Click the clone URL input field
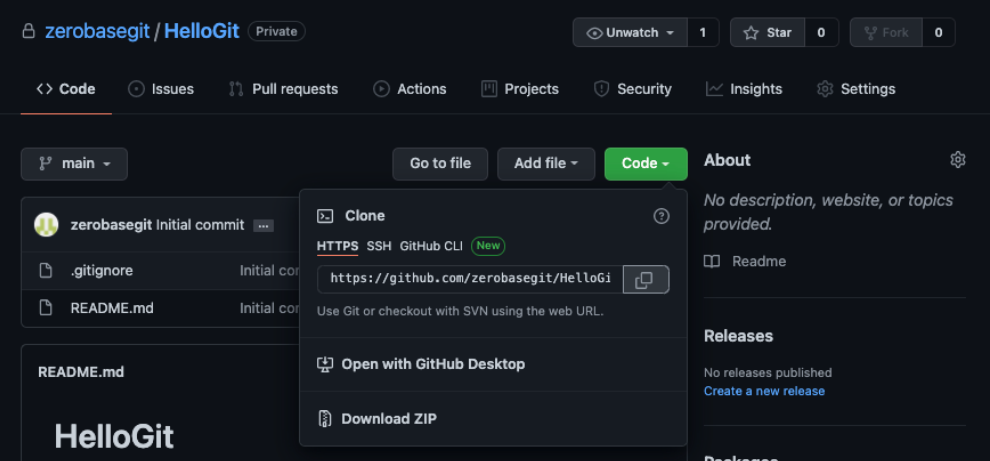Viewport: 990px width, 461px height. click(470, 279)
